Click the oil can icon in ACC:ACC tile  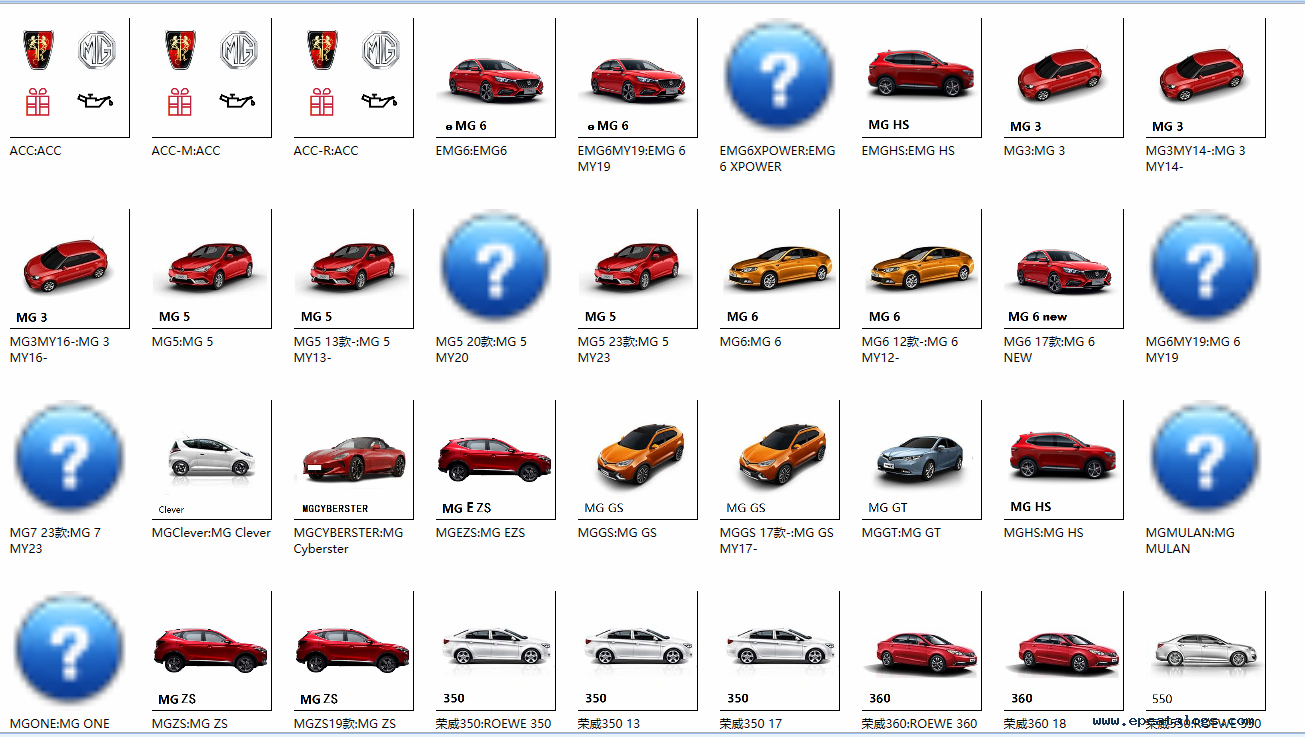[96, 102]
